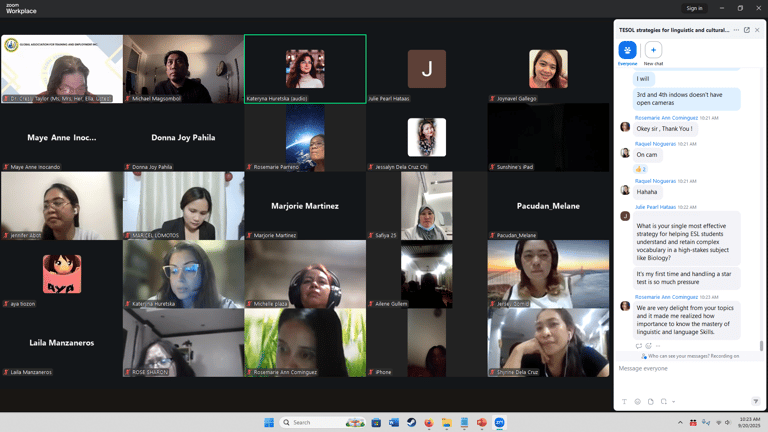
Task: Open File Explorer from the taskbar
Action: click(447, 422)
